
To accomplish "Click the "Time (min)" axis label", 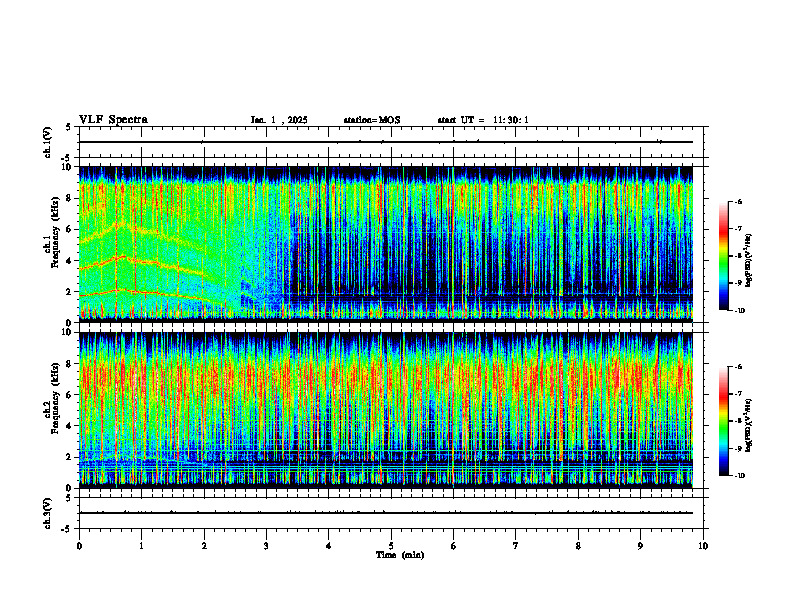I will [400, 555].
